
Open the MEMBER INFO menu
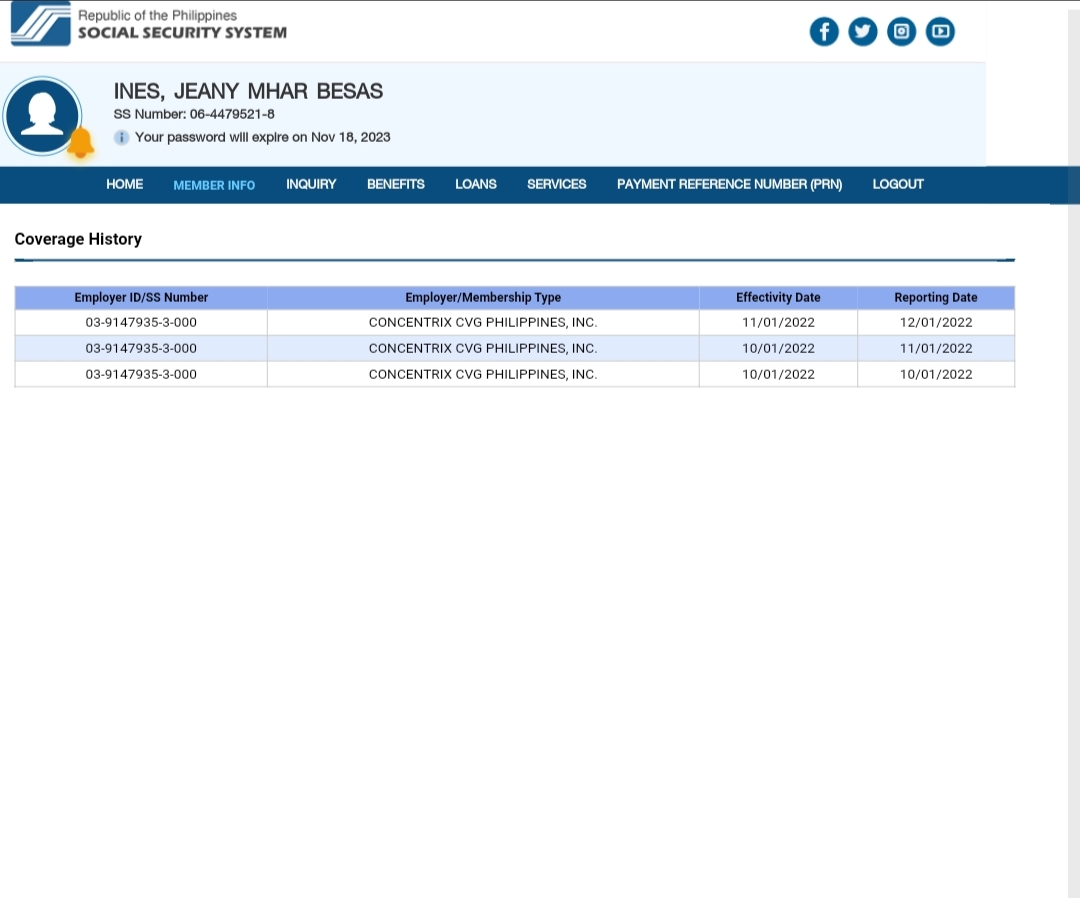(x=214, y=185)
